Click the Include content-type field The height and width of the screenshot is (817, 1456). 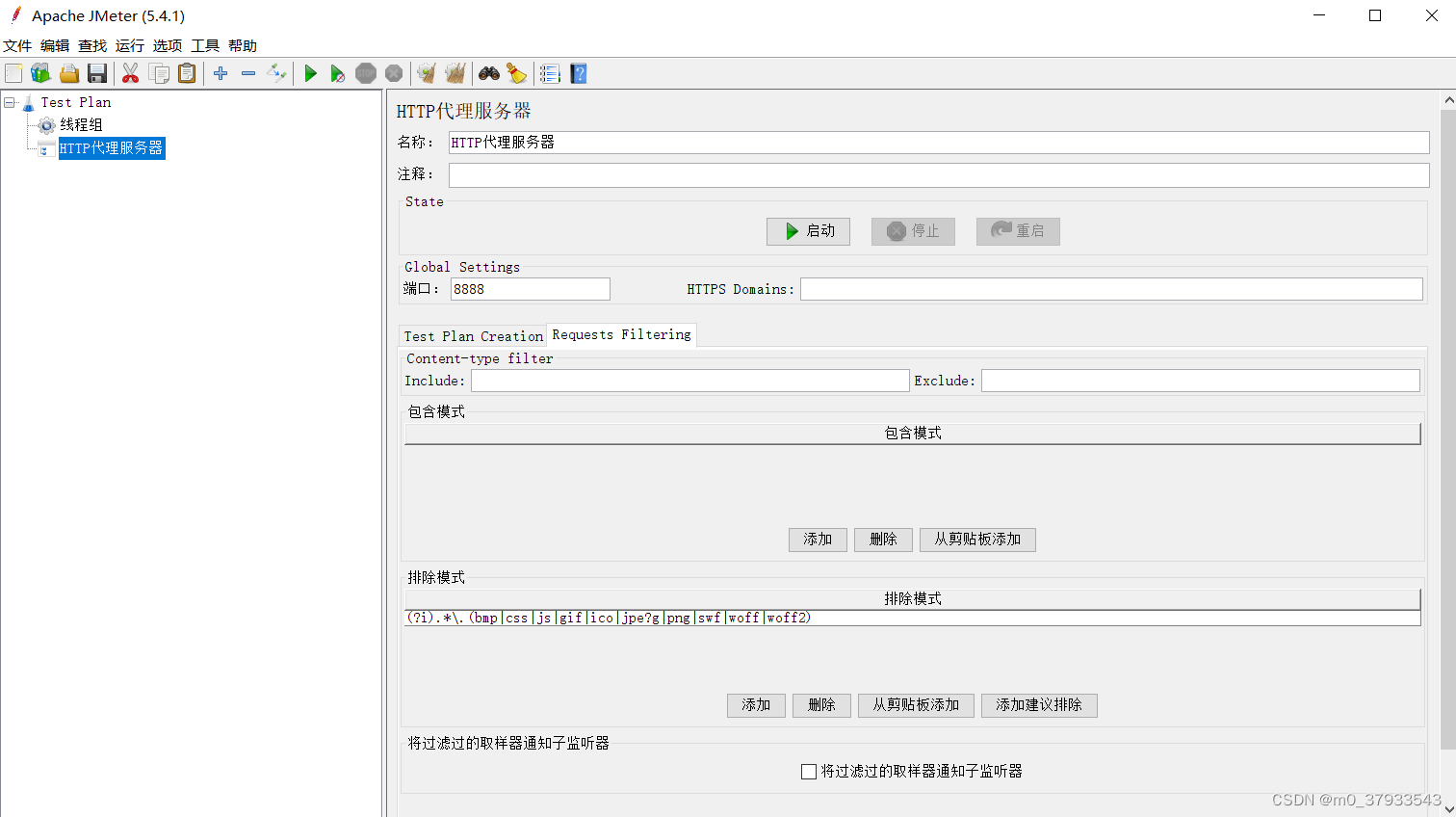point(689,381)
